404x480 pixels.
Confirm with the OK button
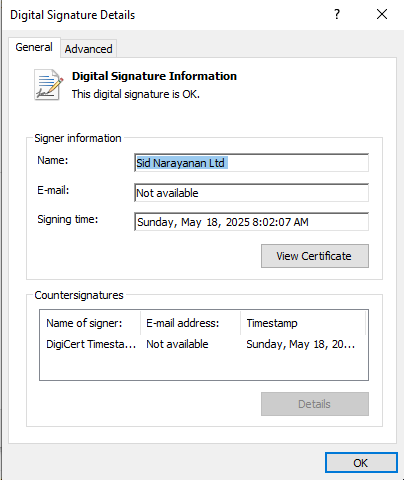[361, 463]
